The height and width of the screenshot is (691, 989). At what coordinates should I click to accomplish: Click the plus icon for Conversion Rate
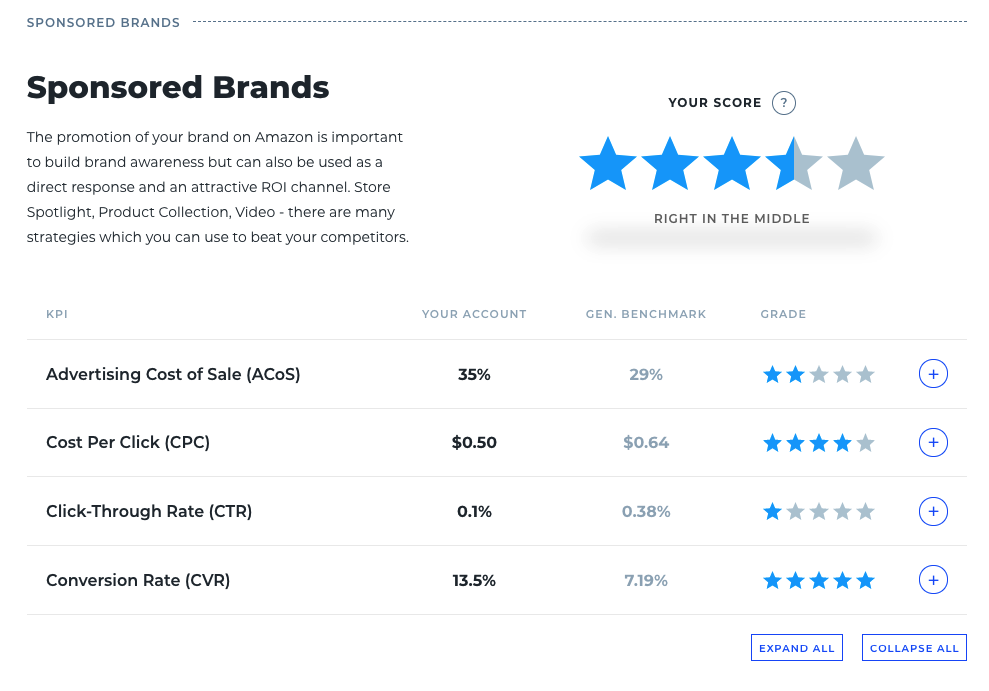point(933,579)
